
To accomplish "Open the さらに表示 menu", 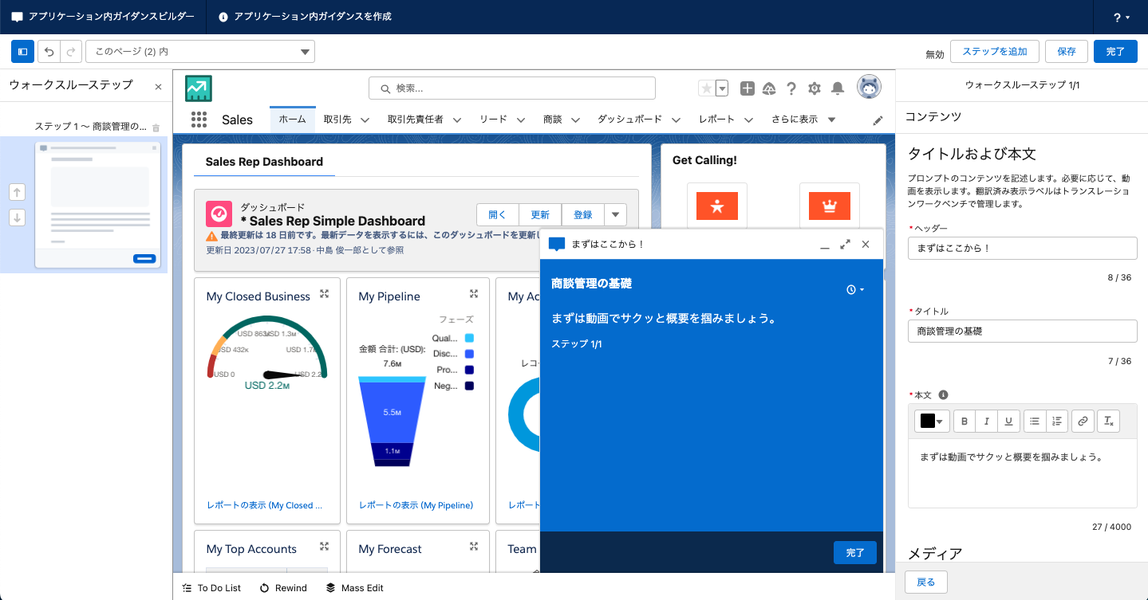I will click(803, 119).
